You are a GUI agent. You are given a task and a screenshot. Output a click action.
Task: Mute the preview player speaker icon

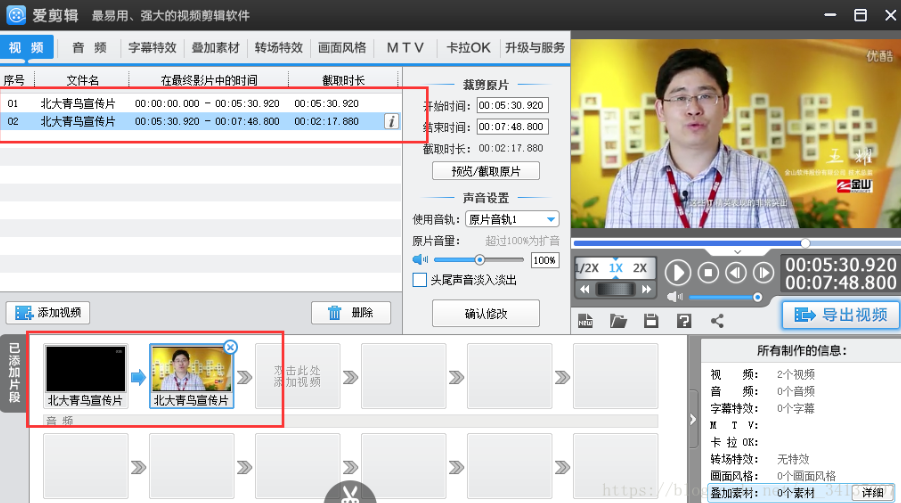pos(675,297)
